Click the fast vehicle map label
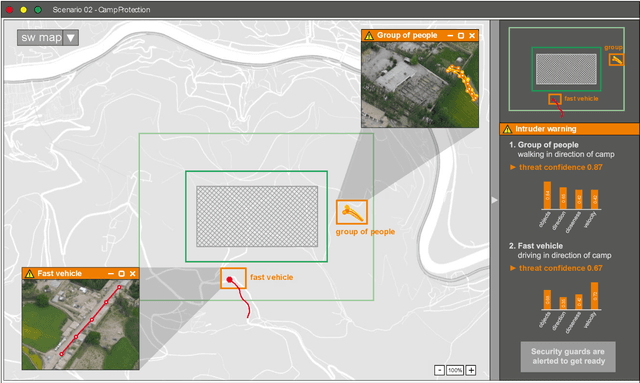This screenshot has height=383, width=640. 271,277
